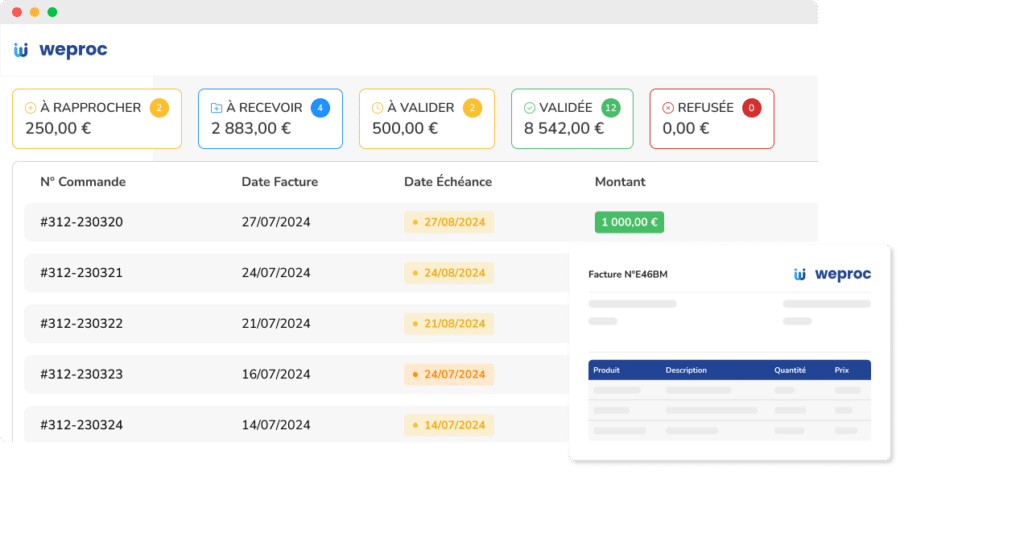Click the Refusée cross-circle icon
Screen dimensions: 1024x542
[x=668, y=108]
